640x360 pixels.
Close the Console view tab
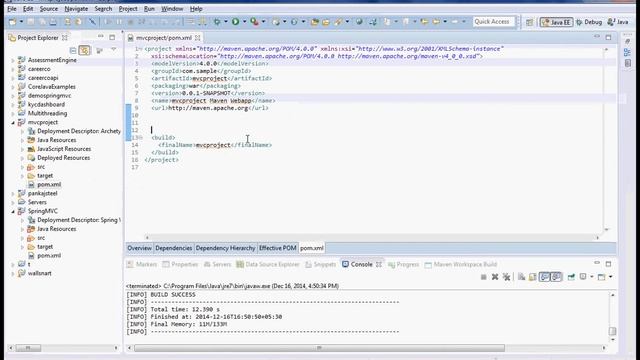pyautogui.click(x=379, y=264)
